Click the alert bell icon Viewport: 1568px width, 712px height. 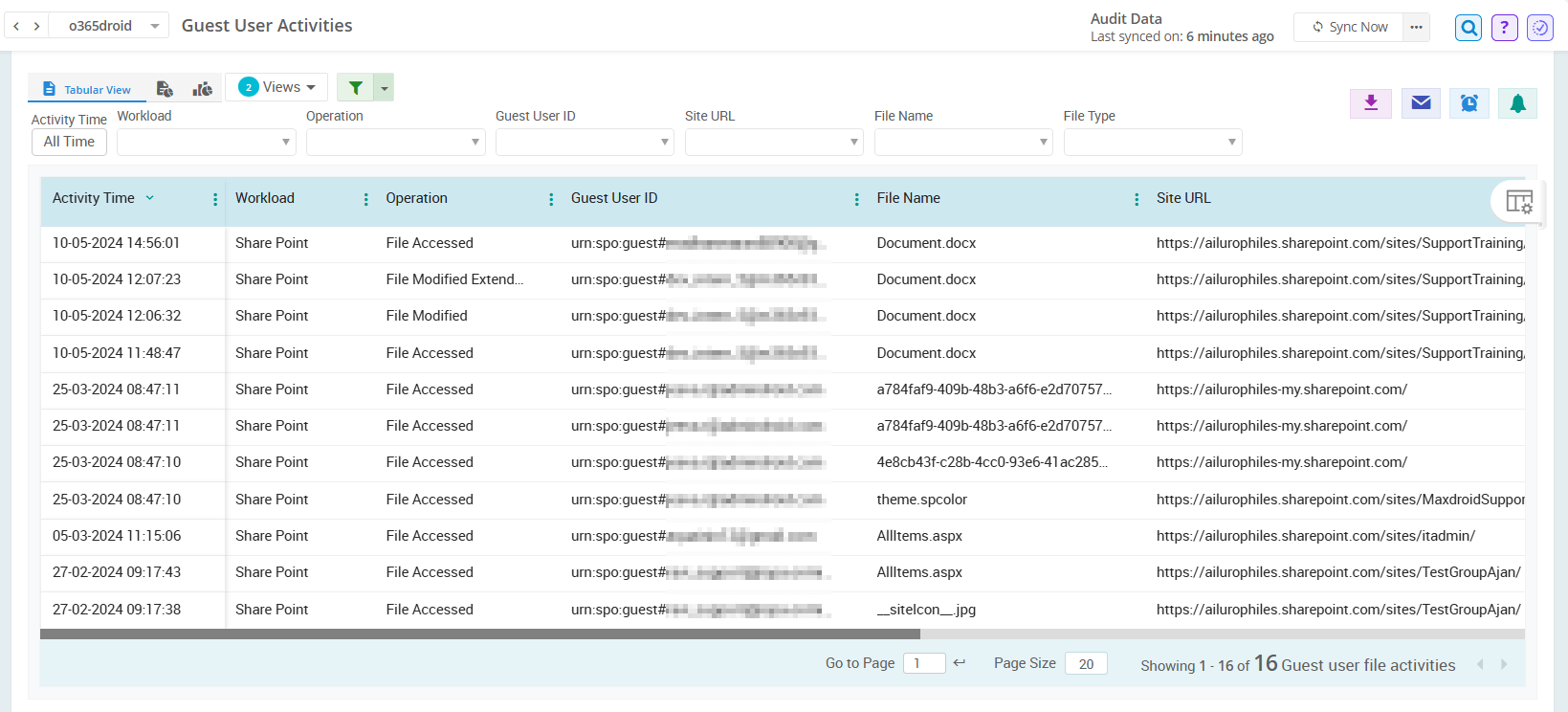[1517, 103]
